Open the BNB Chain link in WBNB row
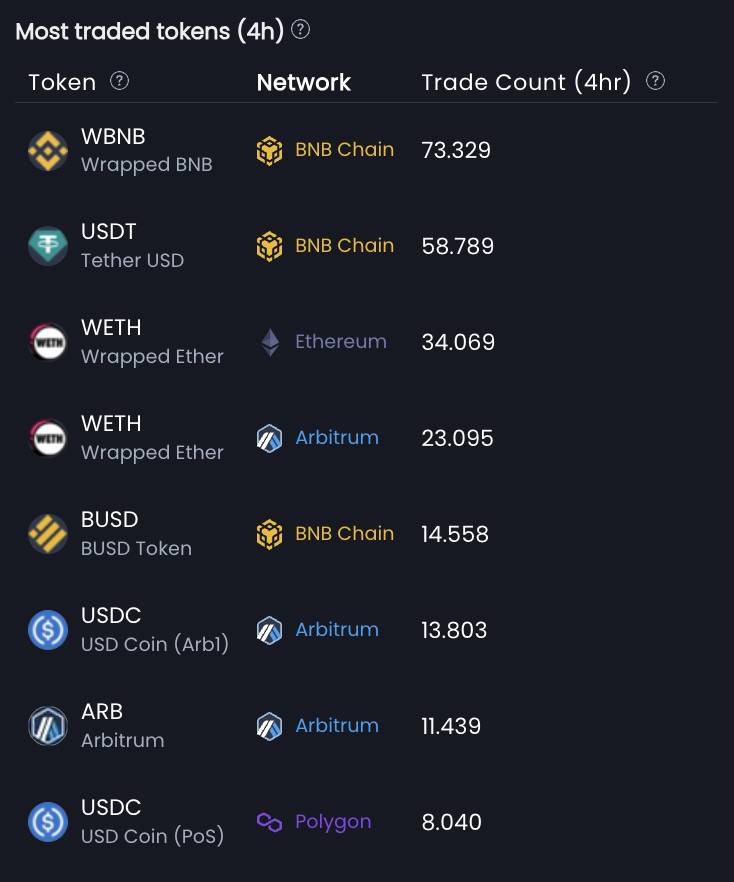734x882 pixels. click(344, 150)
